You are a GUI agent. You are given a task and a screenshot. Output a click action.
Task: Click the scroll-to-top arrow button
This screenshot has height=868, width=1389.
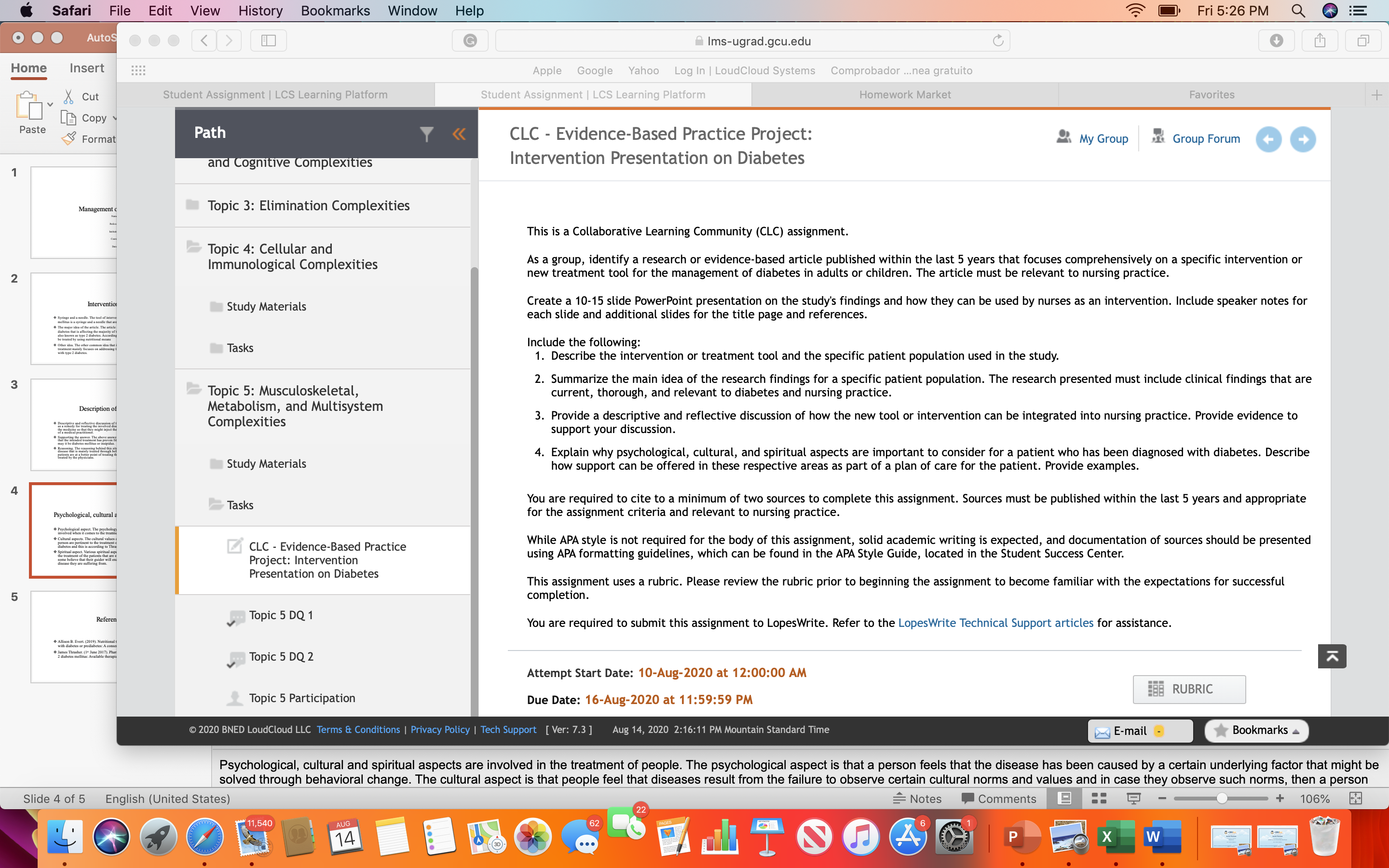(1332, 656)
